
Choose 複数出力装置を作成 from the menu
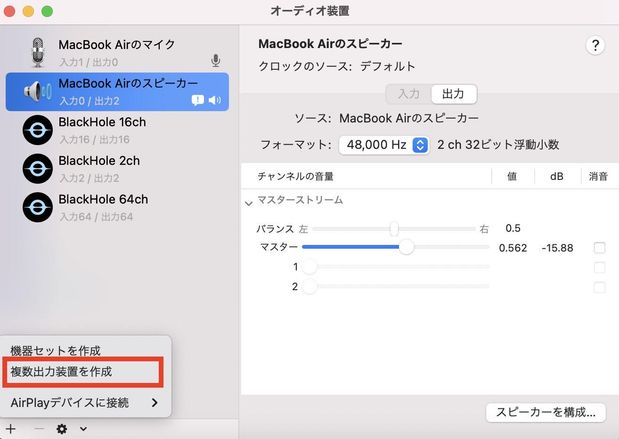(61, 371)
